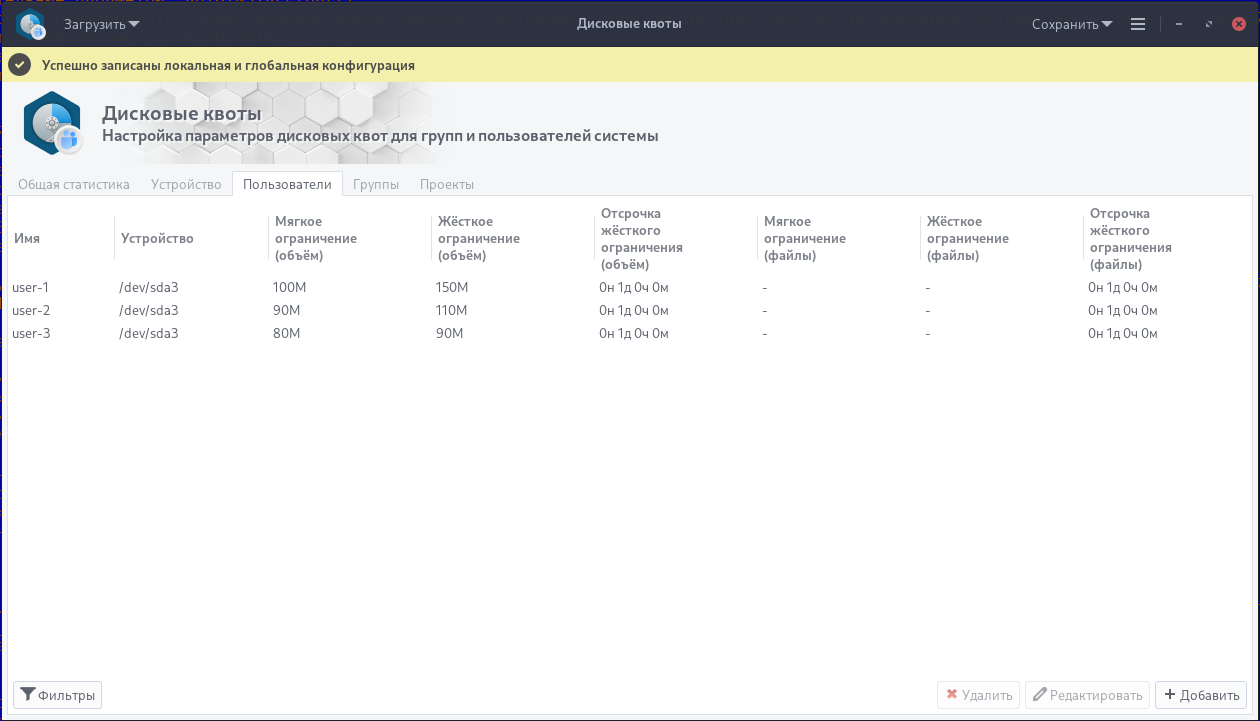This screenshot has width=1260, height=721.
Task: Sort by the Имя column header
Action: pos(27,239)
